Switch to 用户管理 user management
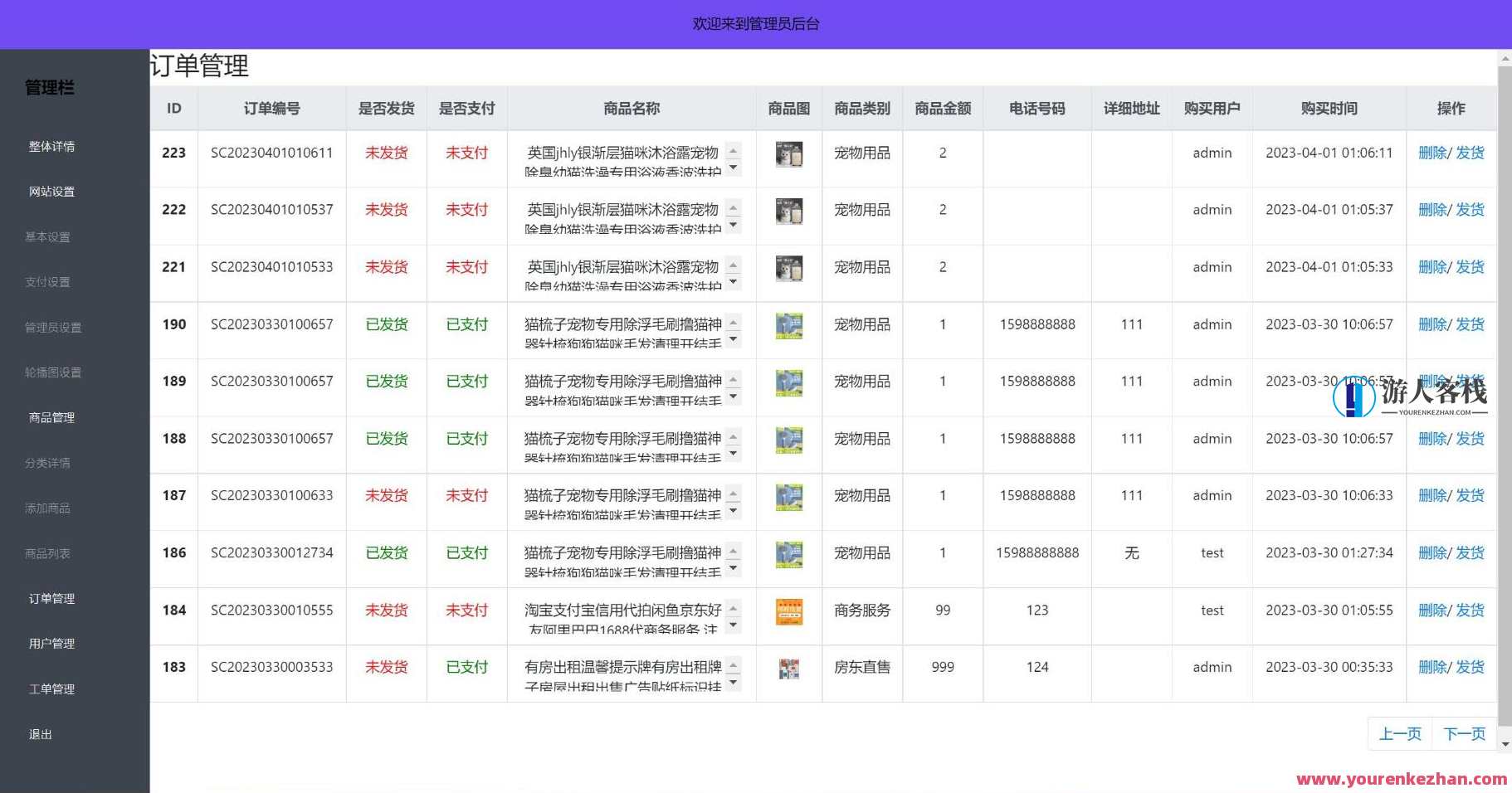 pos(51,644)
